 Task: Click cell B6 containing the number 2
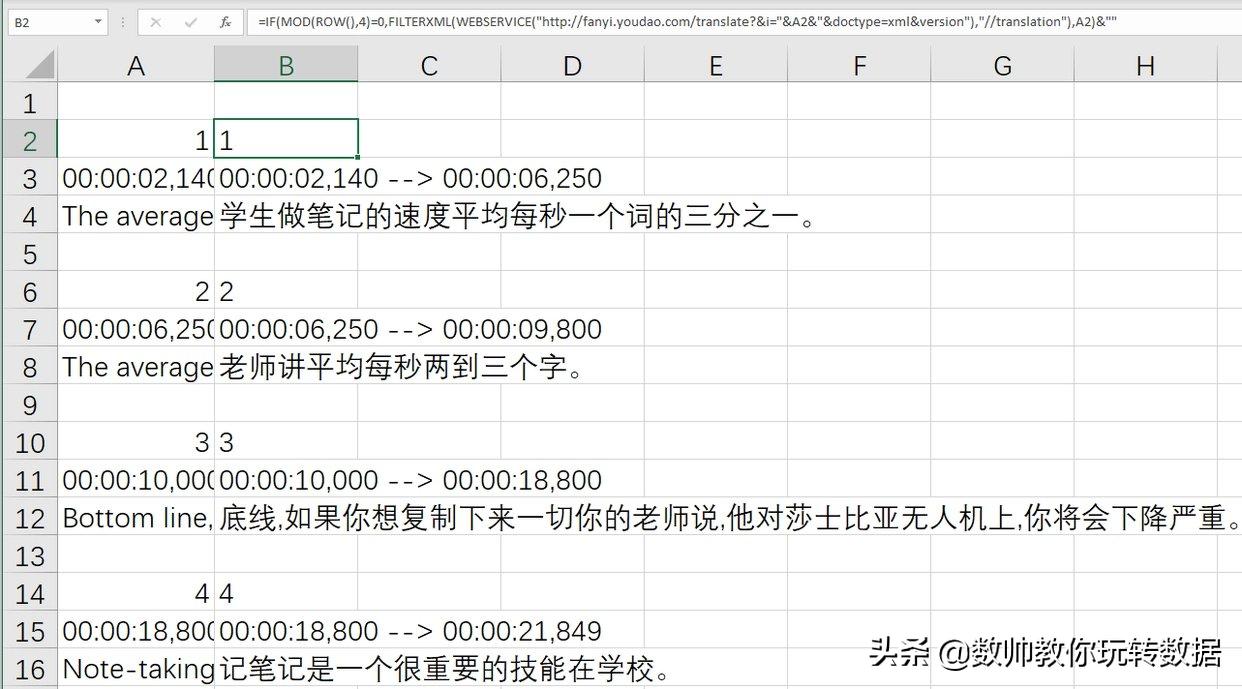[x=286, y=292]
